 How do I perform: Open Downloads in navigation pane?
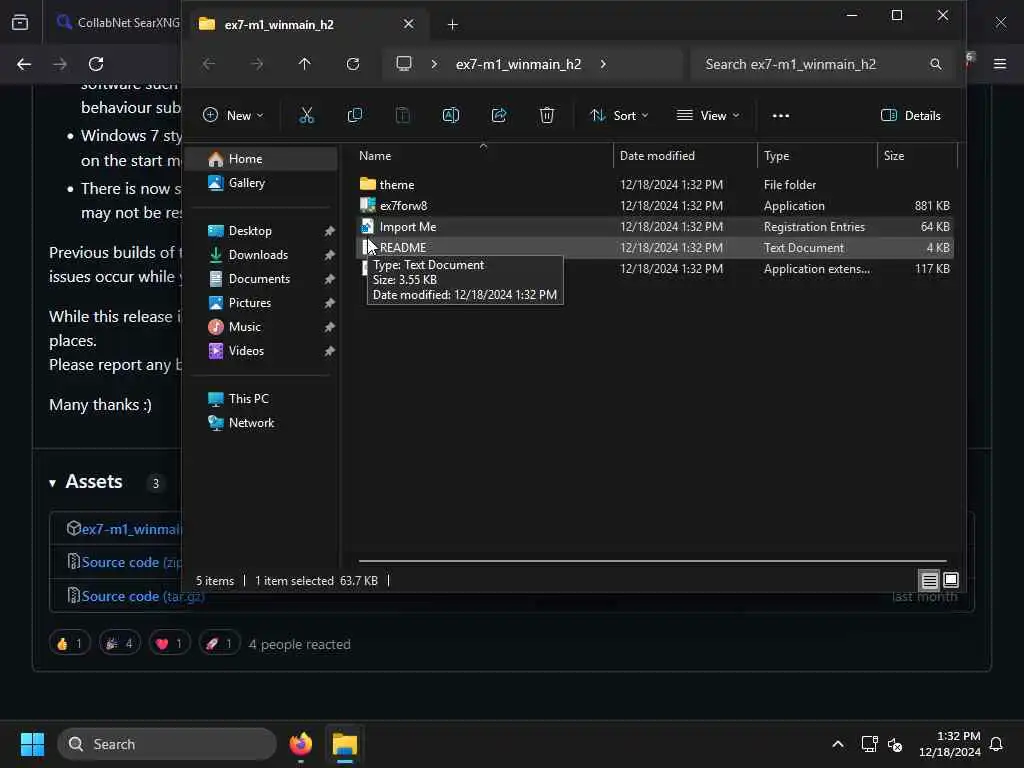click(262, 255)
